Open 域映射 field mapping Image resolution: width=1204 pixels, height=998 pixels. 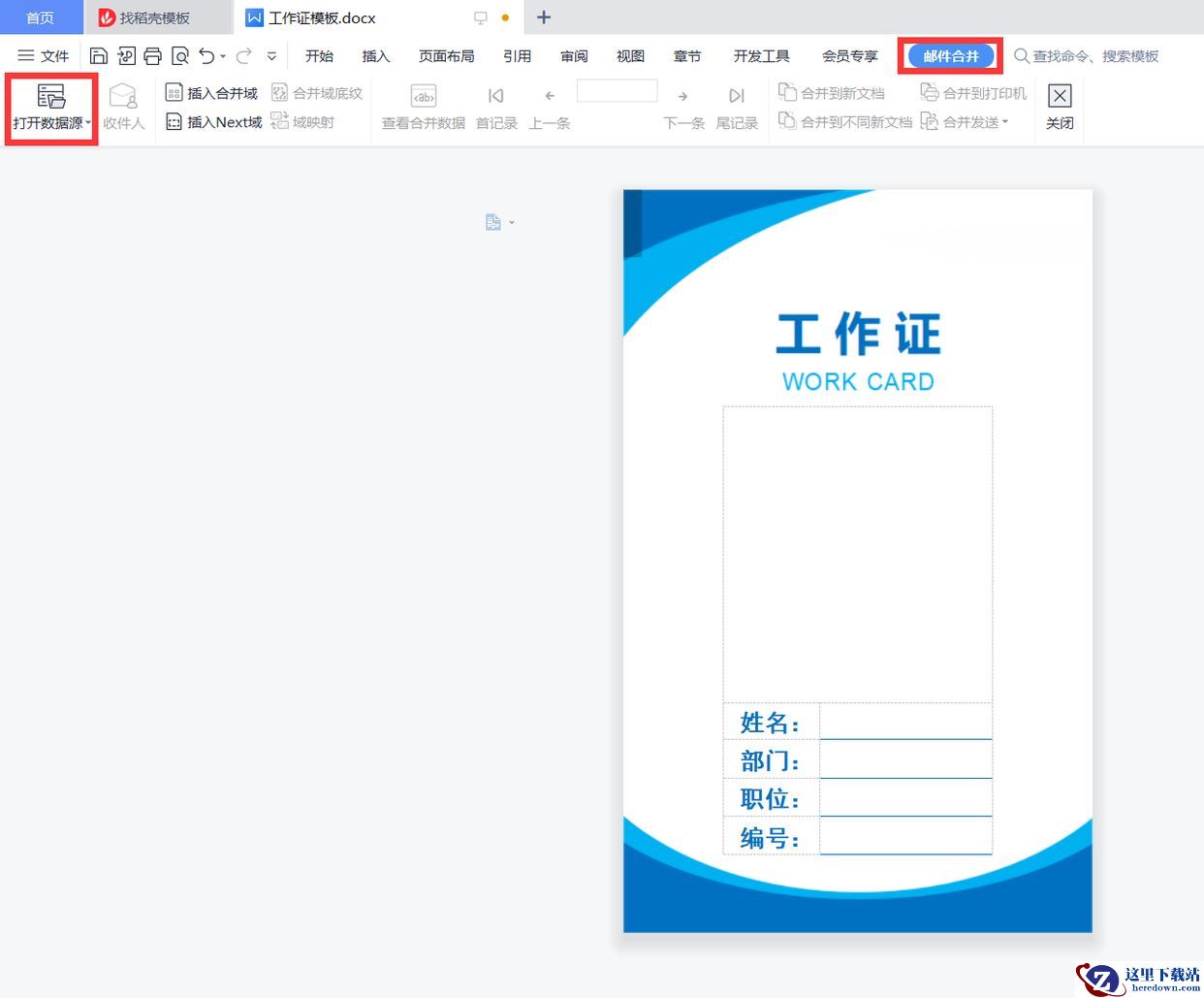(x=302, y=122)
